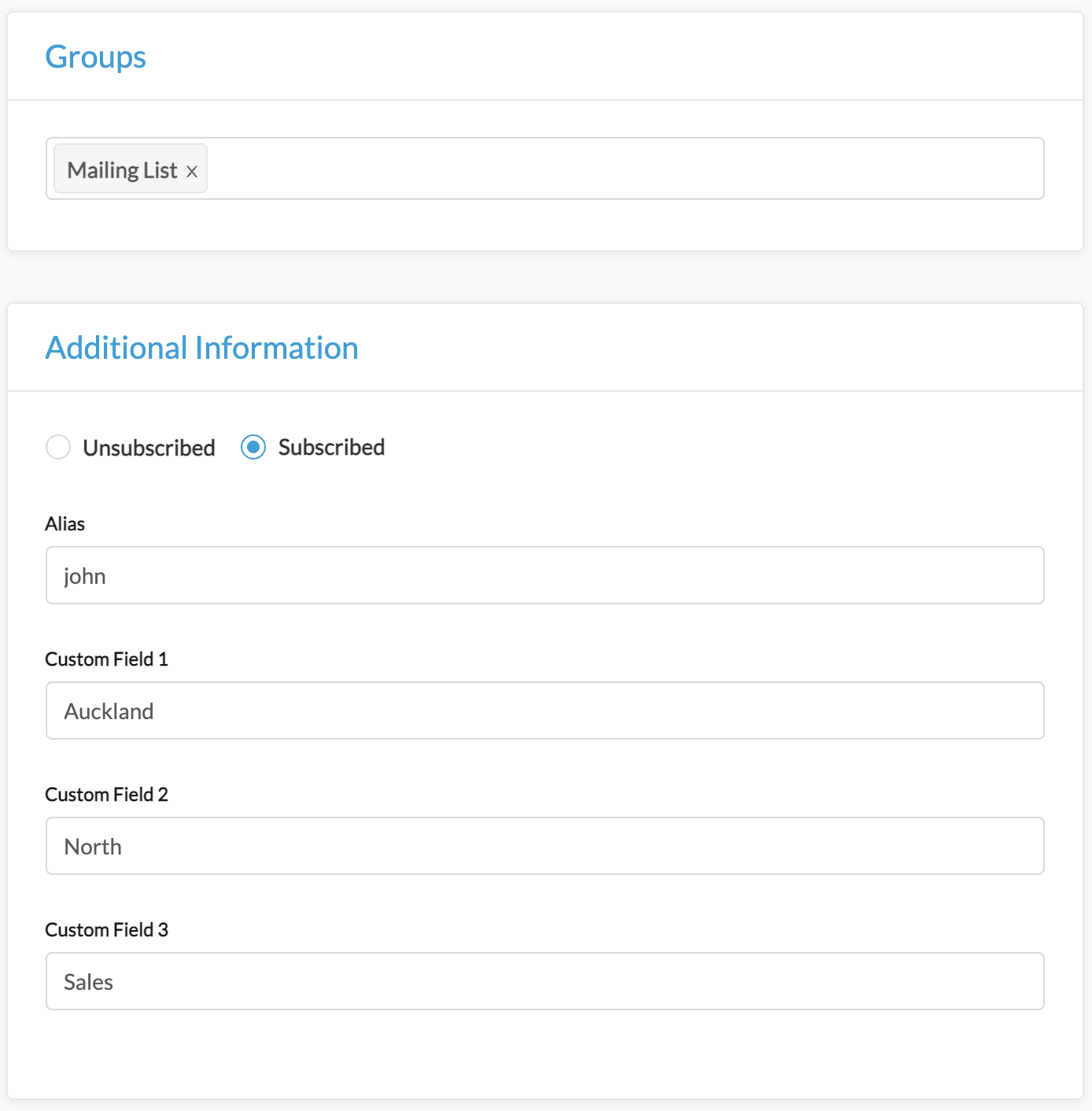
Task: Click the Alias field label
Action: click(x=65, y=523)
